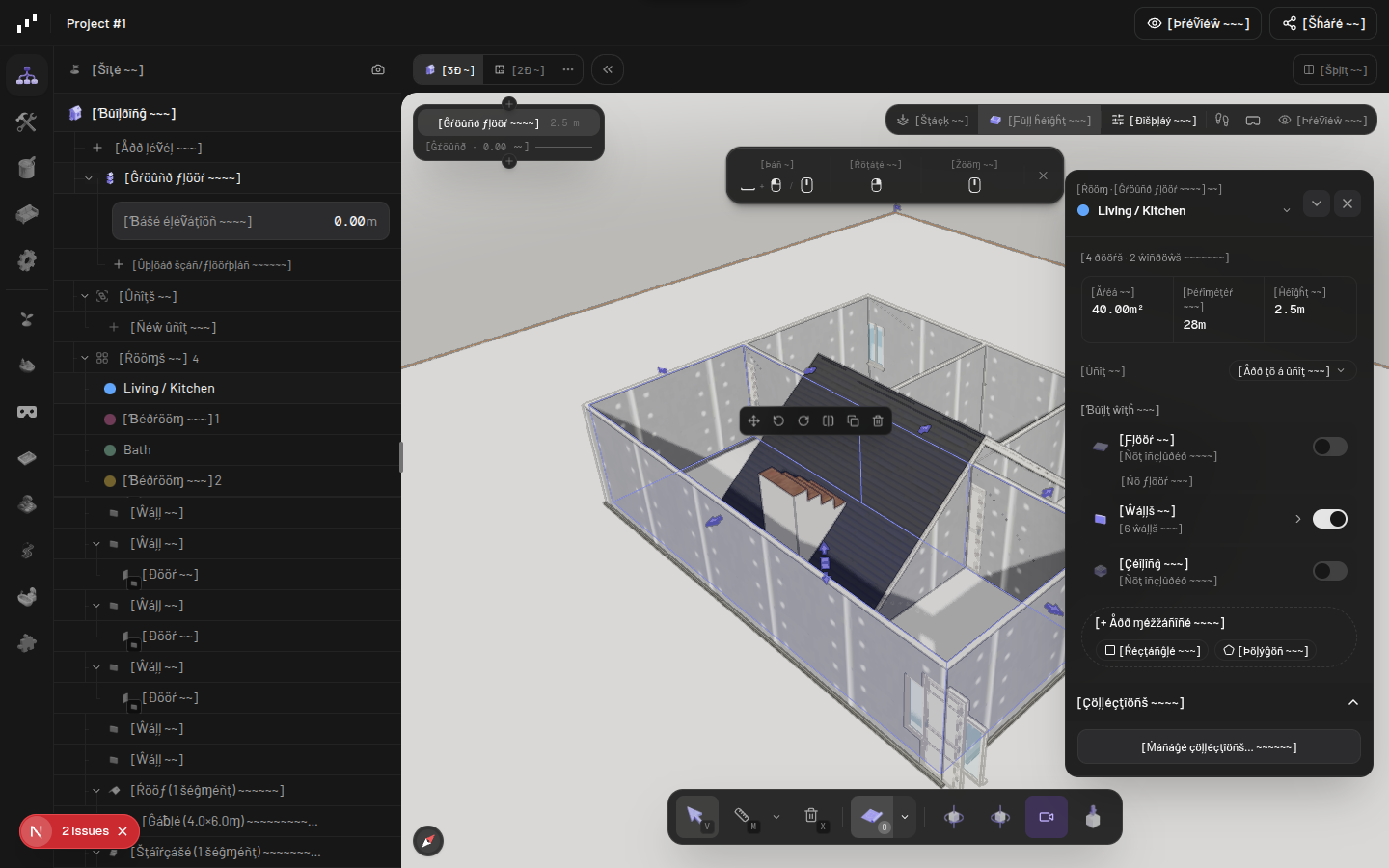Open the VR headset sidebar icon
Viewport: 1389px width, 868px height.
[x=27, y=412]
